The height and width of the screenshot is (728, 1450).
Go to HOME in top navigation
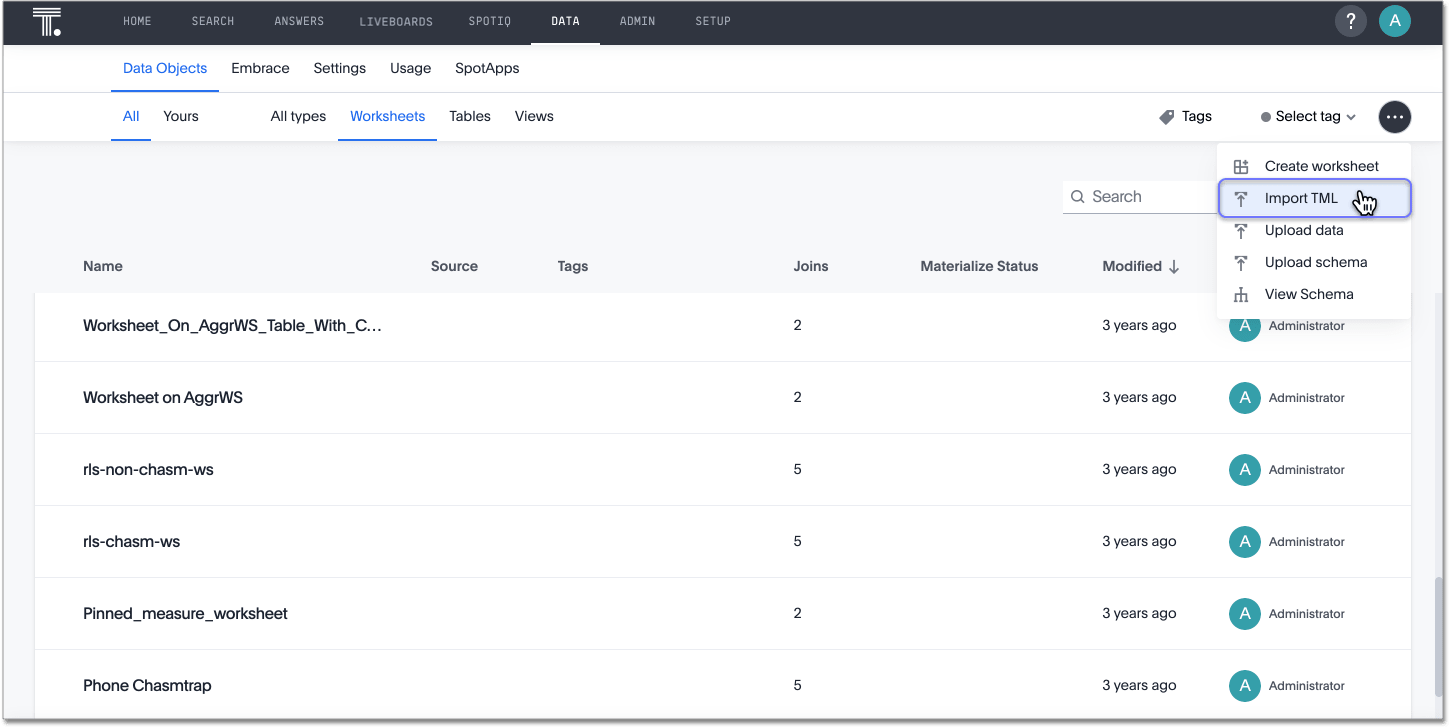click(137, 21)
